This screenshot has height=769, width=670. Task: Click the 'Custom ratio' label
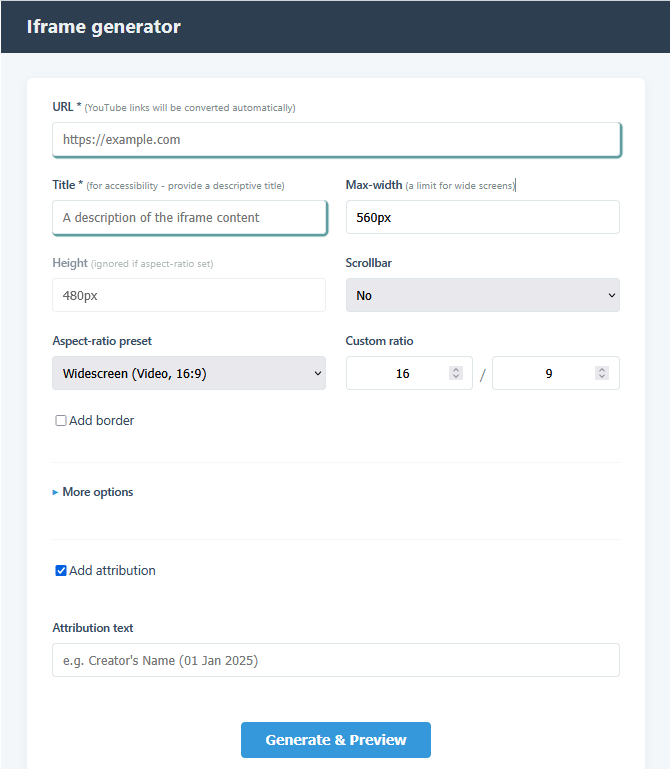point(379,341)
